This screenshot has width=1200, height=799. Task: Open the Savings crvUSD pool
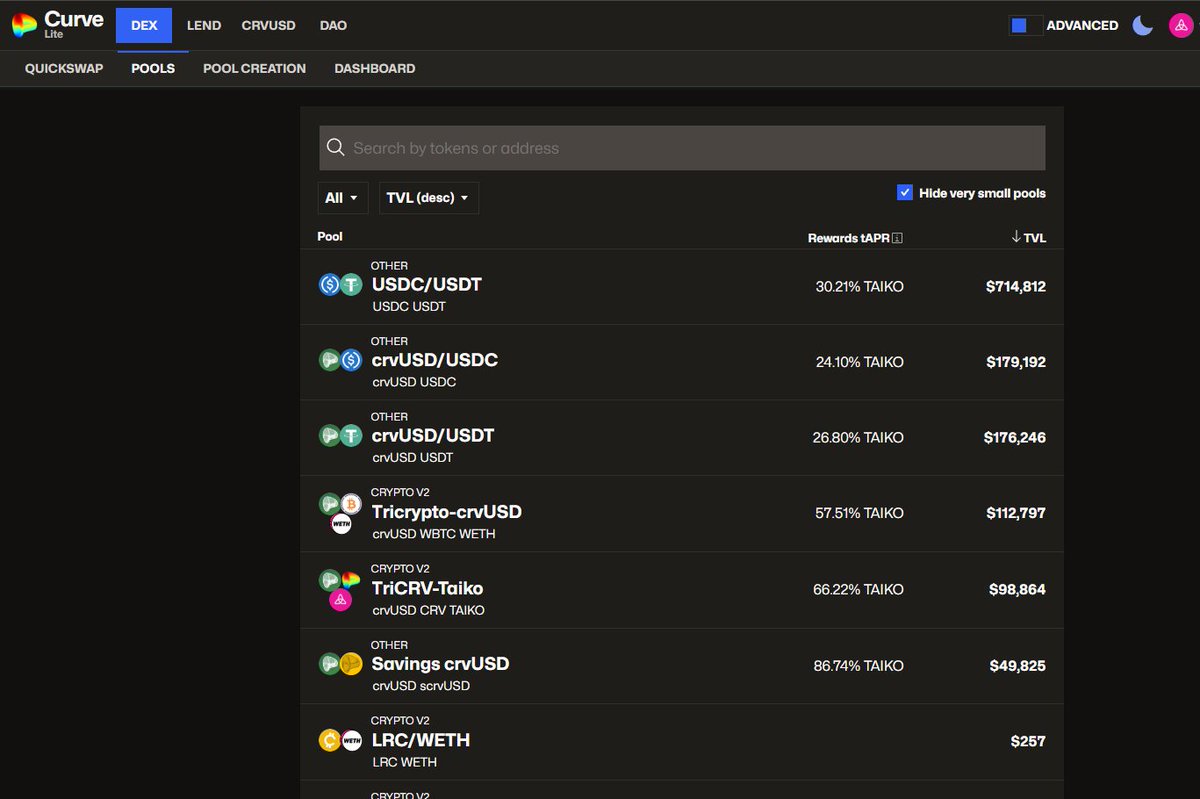[682, 666]
